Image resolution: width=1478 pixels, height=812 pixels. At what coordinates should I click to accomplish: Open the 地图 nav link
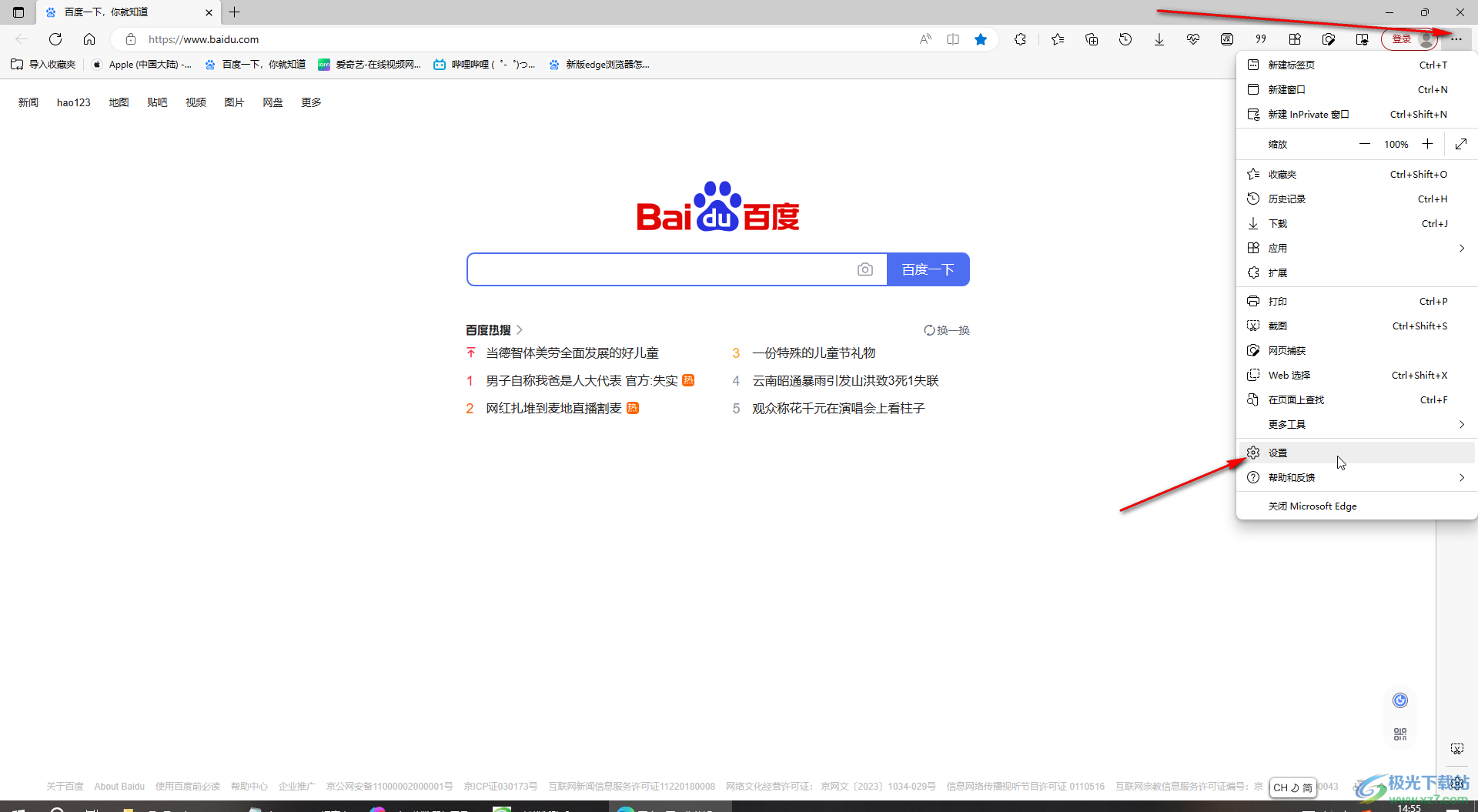pyautogui.click(x=119, y=102)
